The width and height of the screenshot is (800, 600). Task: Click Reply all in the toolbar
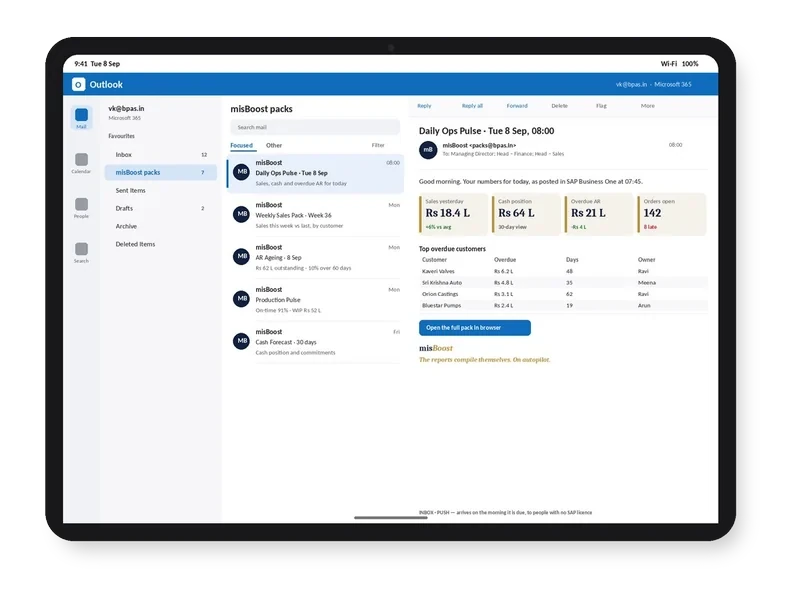(472, 106)
